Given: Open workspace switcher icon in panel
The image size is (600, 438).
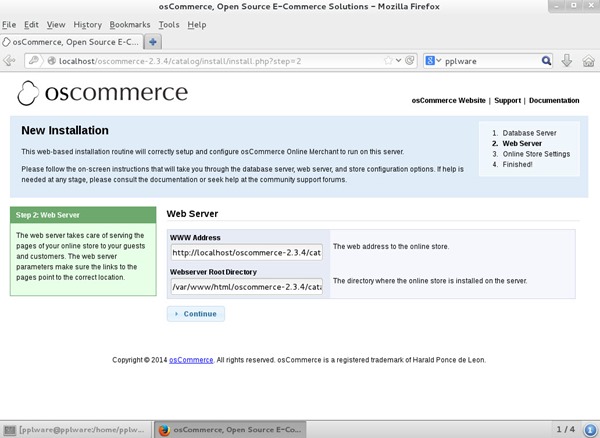Looking at the screenshot, I should 590,430.
